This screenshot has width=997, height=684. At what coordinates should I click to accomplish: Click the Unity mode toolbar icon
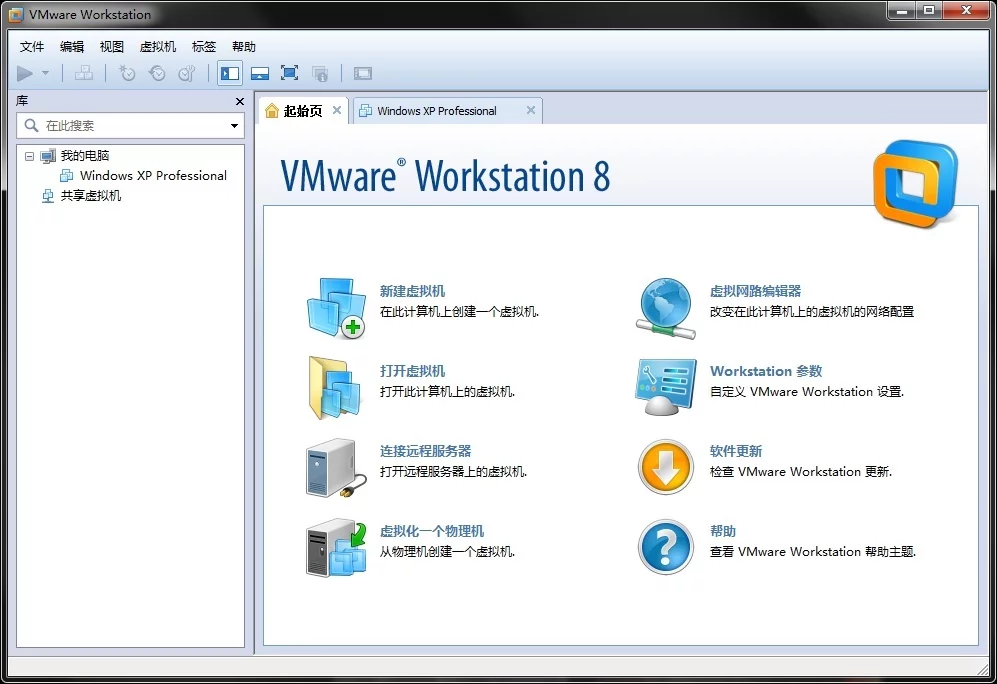[320, 74]
